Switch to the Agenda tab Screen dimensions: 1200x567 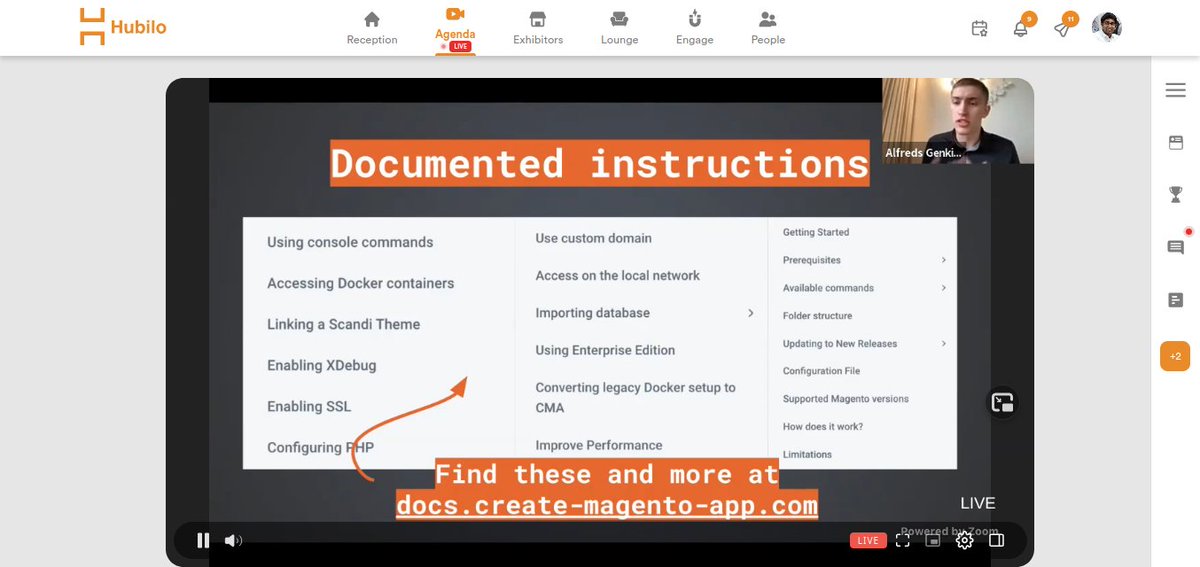pos(455,28)
